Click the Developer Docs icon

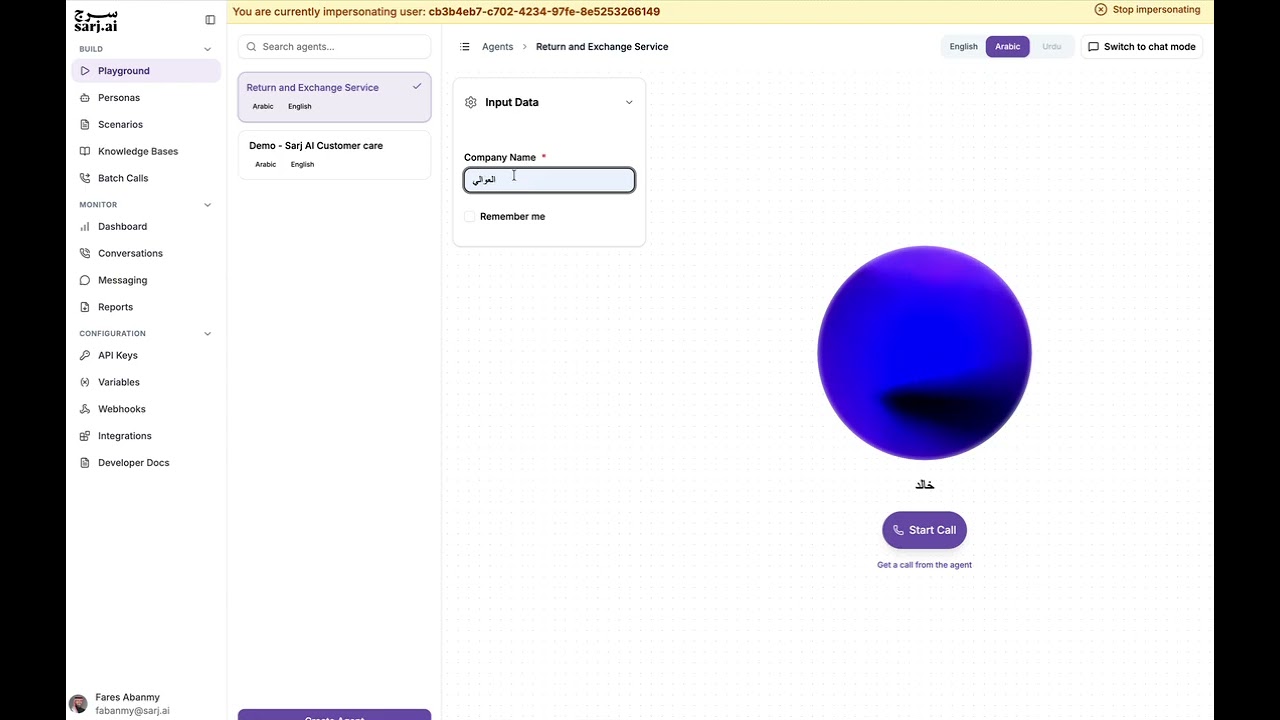click(x=86, y=463)
